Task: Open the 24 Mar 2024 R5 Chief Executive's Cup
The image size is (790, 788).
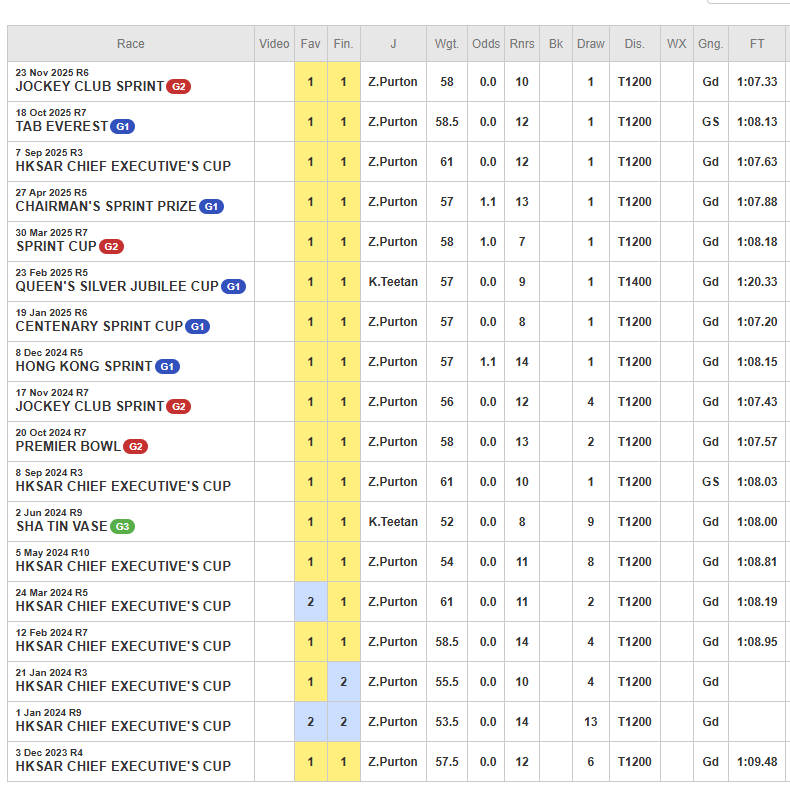Action: [x=123, y=607]
